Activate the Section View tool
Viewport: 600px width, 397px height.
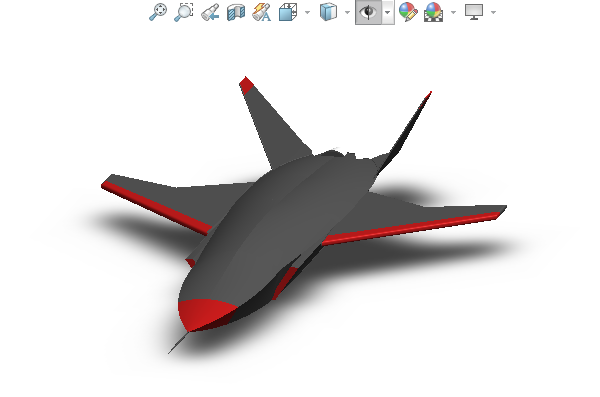(236, 12)
